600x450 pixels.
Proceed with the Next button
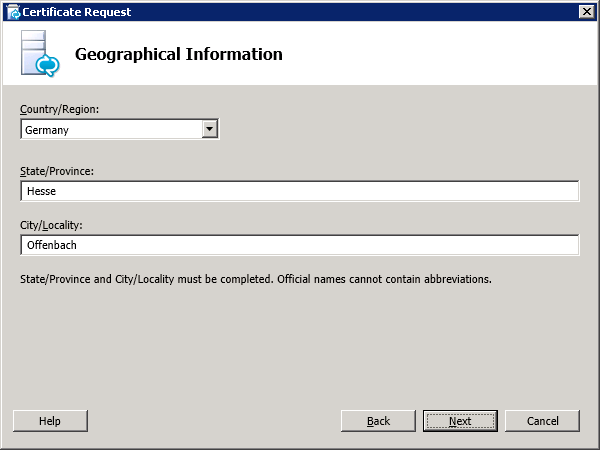460,421
